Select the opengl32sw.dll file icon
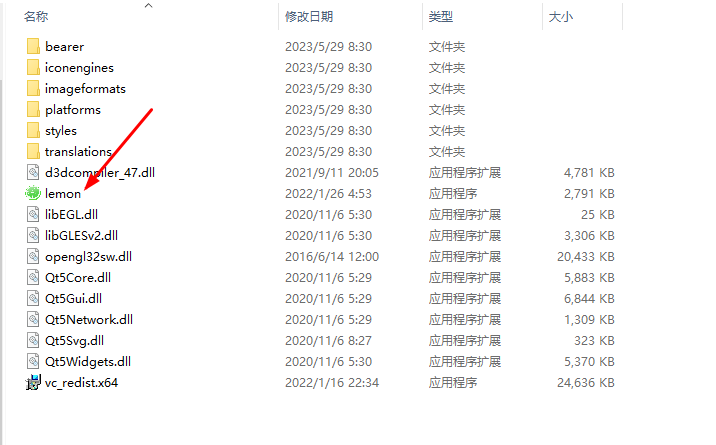The image size is (716, 445). (33, 257)
